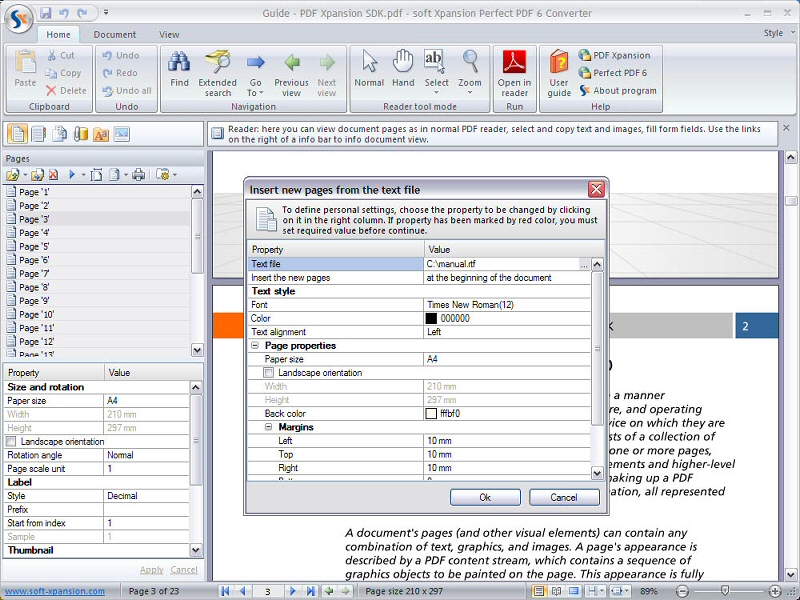
Task: Collapse the Margins group in dialog
Action: (269, 427)
